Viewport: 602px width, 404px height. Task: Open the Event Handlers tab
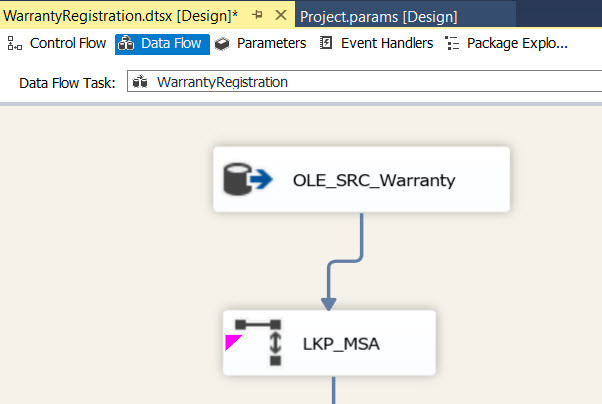pos(387,44)
